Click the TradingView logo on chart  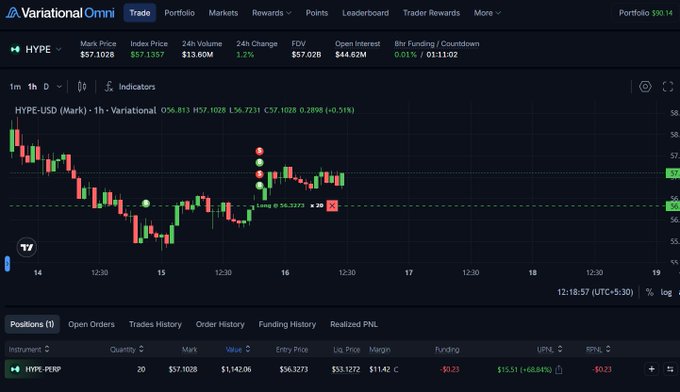26,247
